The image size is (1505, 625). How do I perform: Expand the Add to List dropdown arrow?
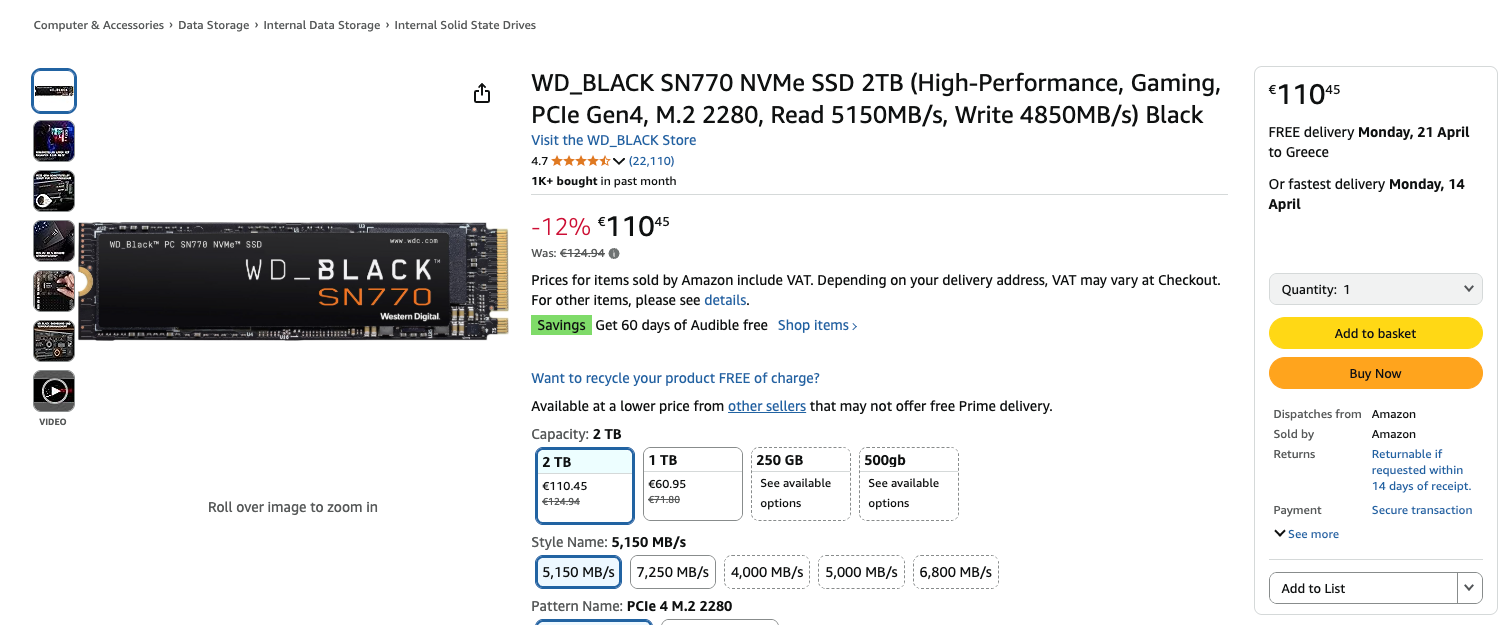point(1469,588)
